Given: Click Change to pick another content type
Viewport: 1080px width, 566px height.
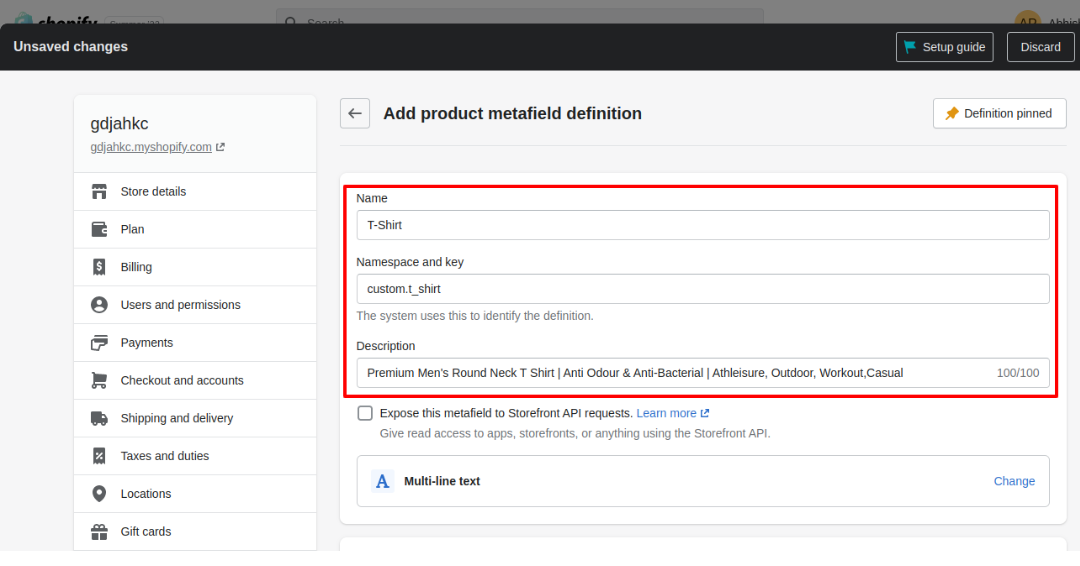Looking at the screenshot, I should 1014,481.
